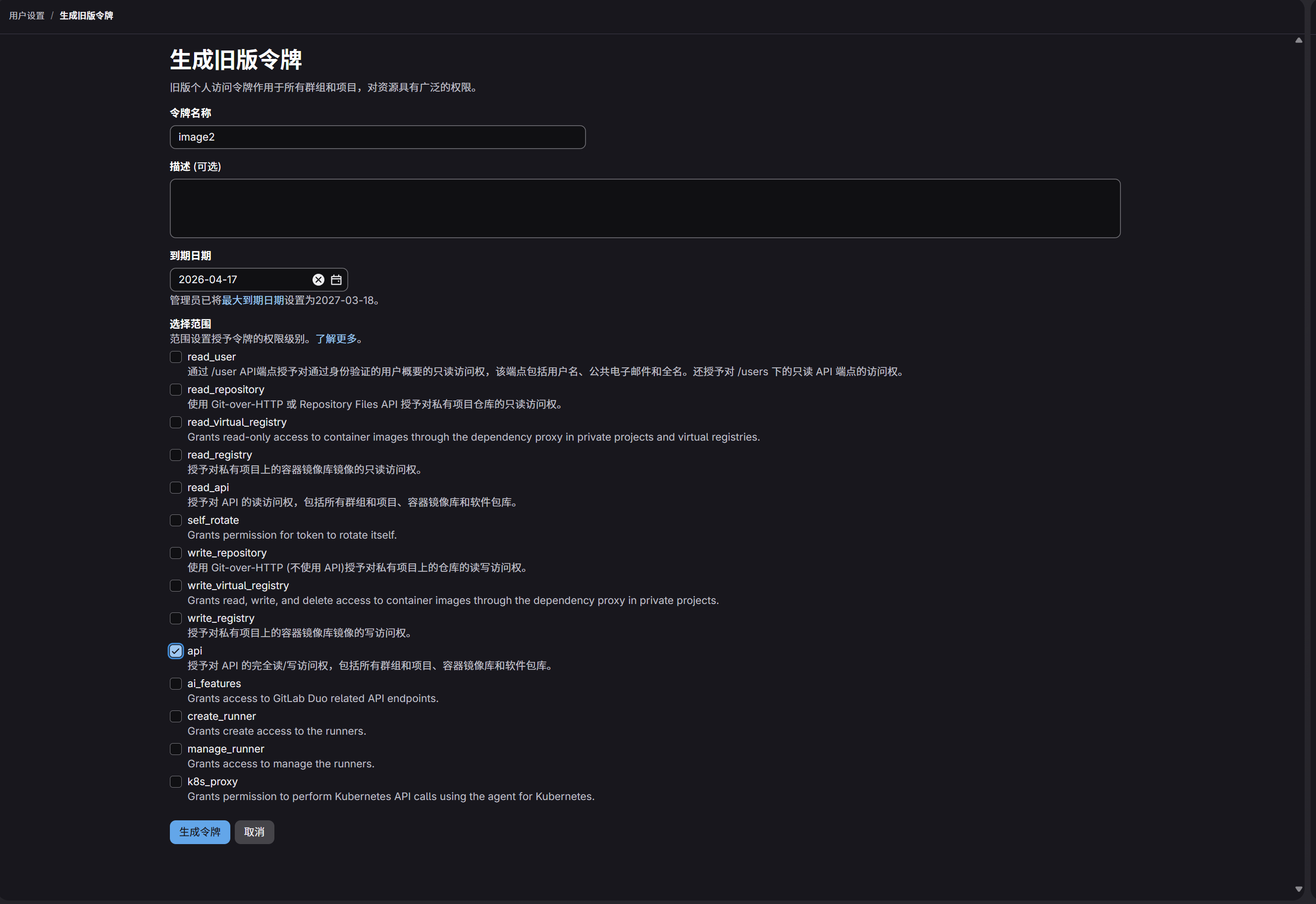
Task: Click the read_virtual_registry label text
Action: (x=237, y=423)
